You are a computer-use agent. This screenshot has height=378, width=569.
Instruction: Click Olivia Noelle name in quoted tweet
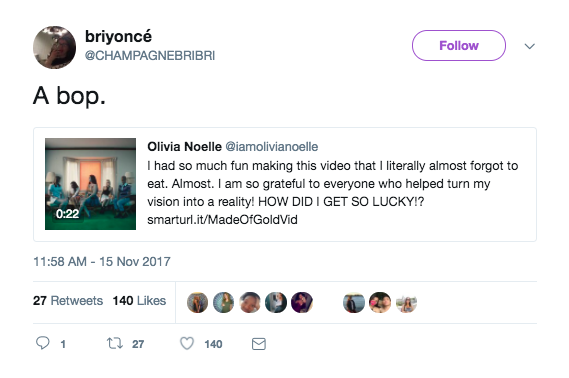click(184, 147)
